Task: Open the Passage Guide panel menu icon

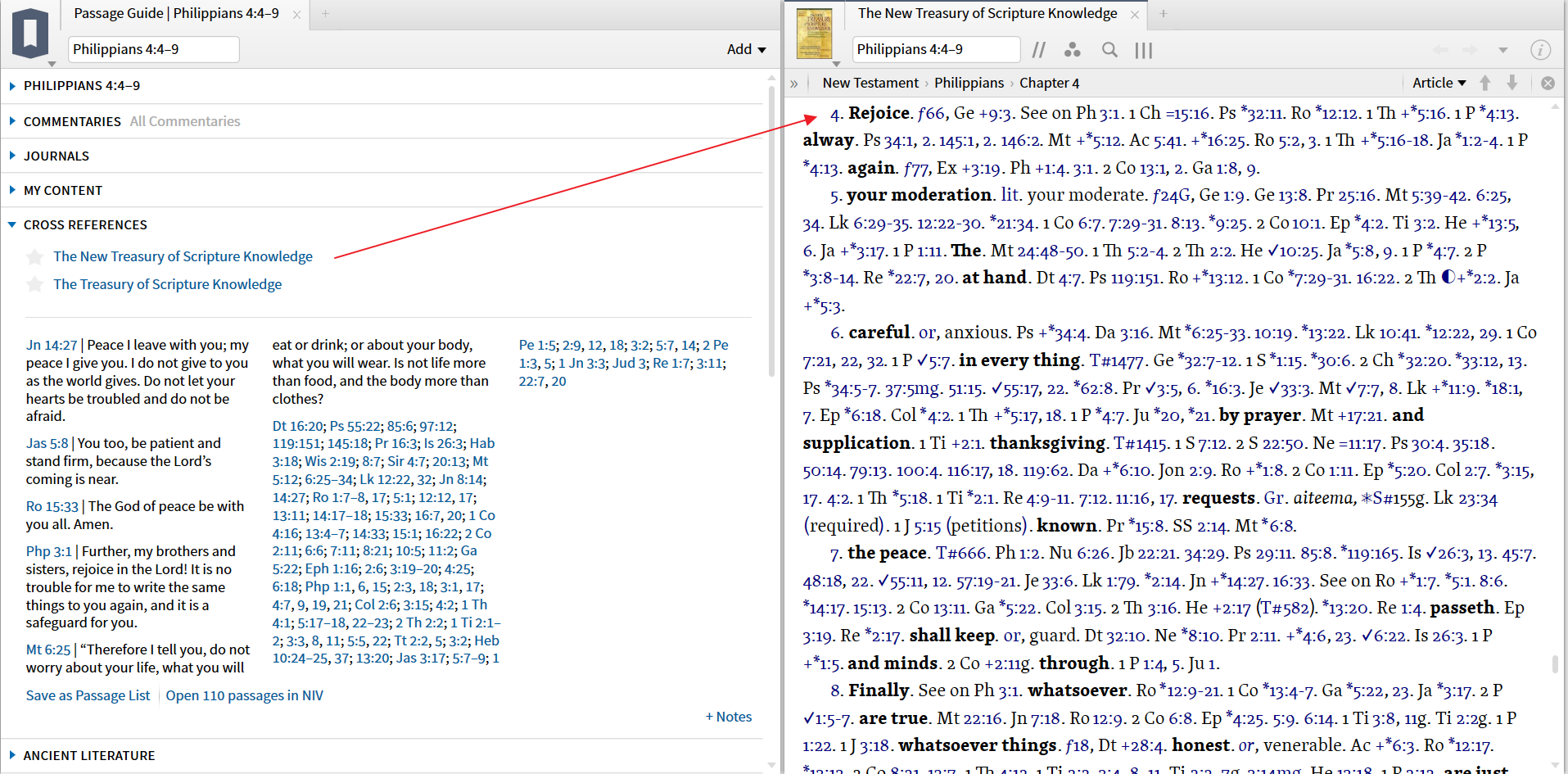Action: pyautogui.click(x=30, y=33)
